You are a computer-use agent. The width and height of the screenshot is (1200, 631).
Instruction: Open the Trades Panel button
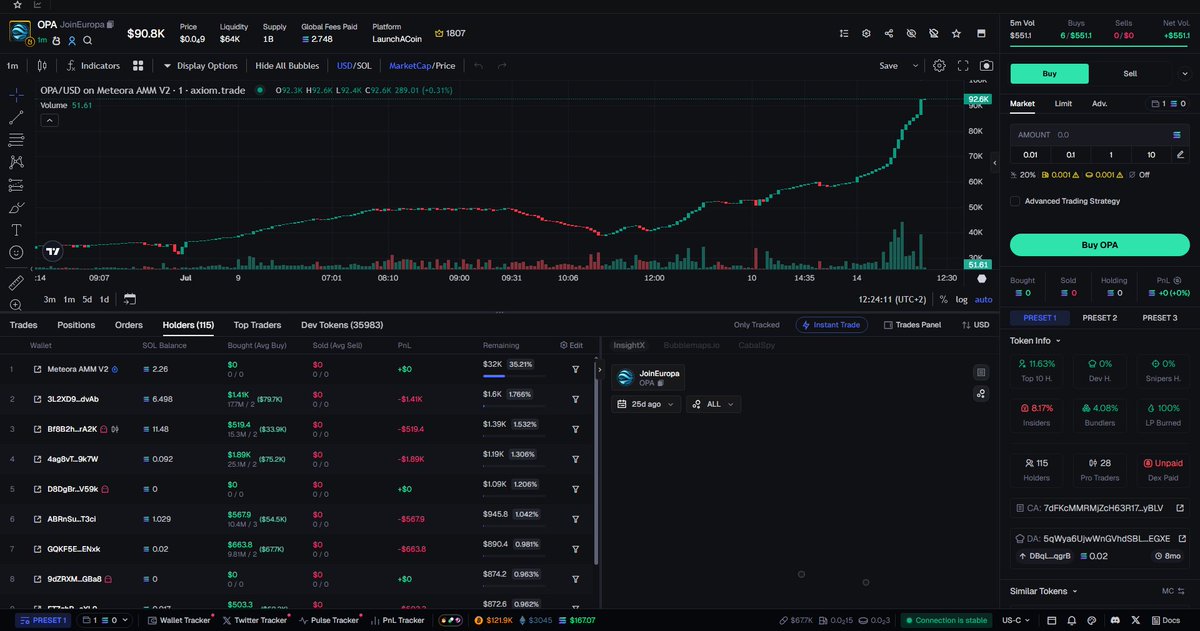912,325
